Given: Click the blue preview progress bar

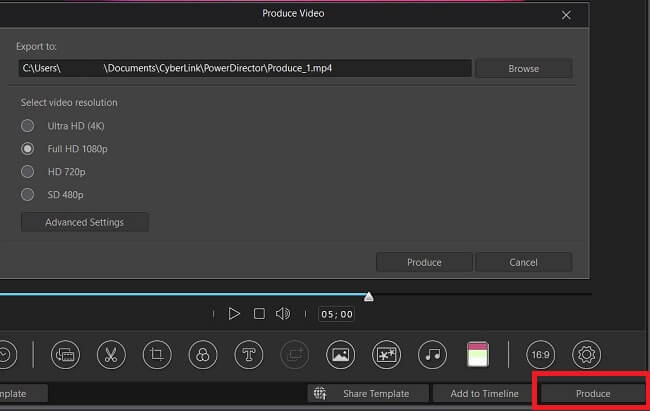Looking at the screenshot, I should [182, 294].
